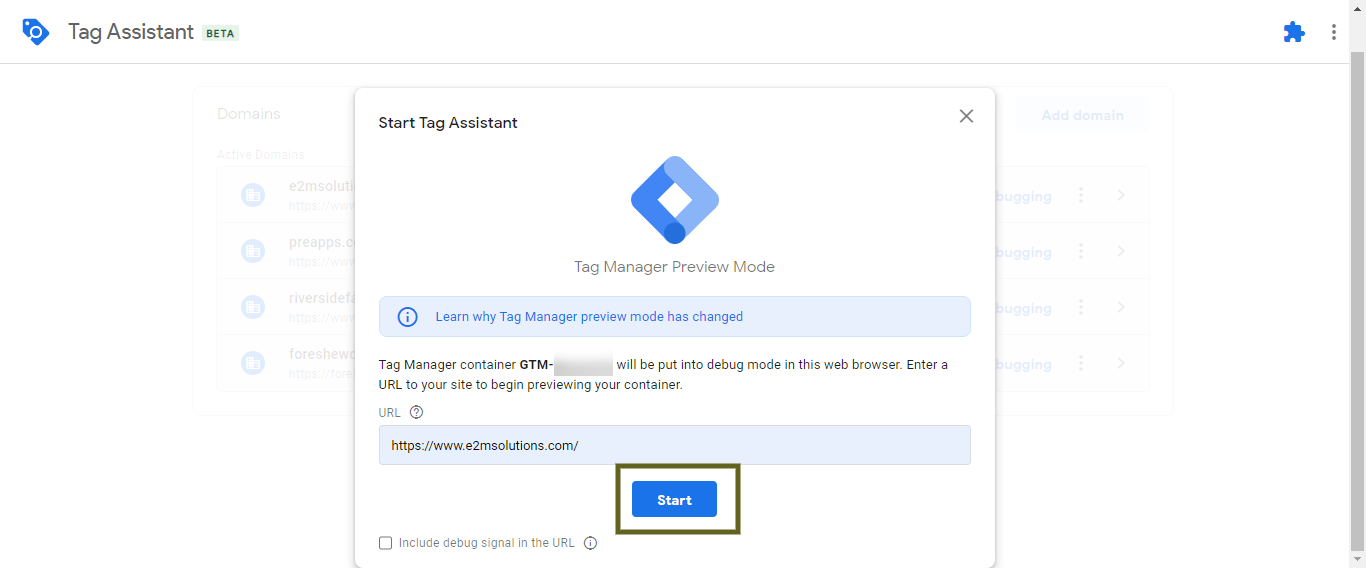This screenshot has height=568, width=1366.
Task: Click the foreshew domain icon
Action: [253, 363]
